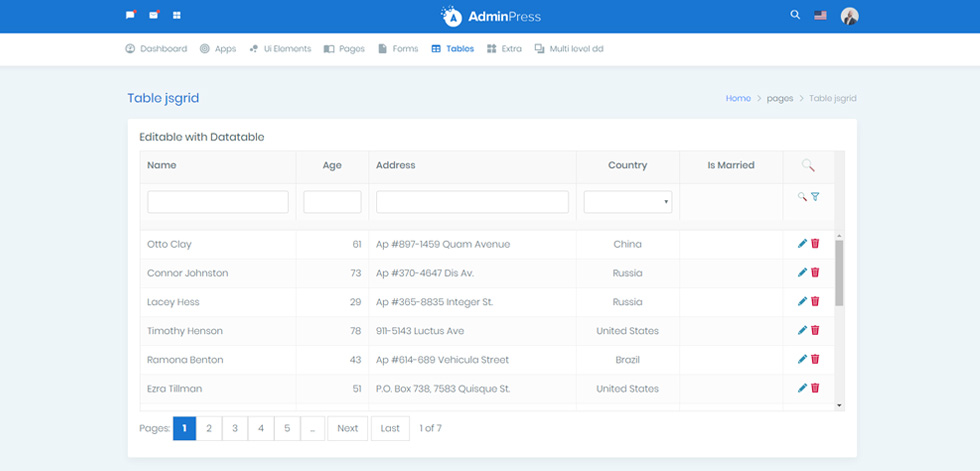This screenshot has width=980, height=471.
Task: Delete the Timothy Henson row
Action: tap(815, 330)
